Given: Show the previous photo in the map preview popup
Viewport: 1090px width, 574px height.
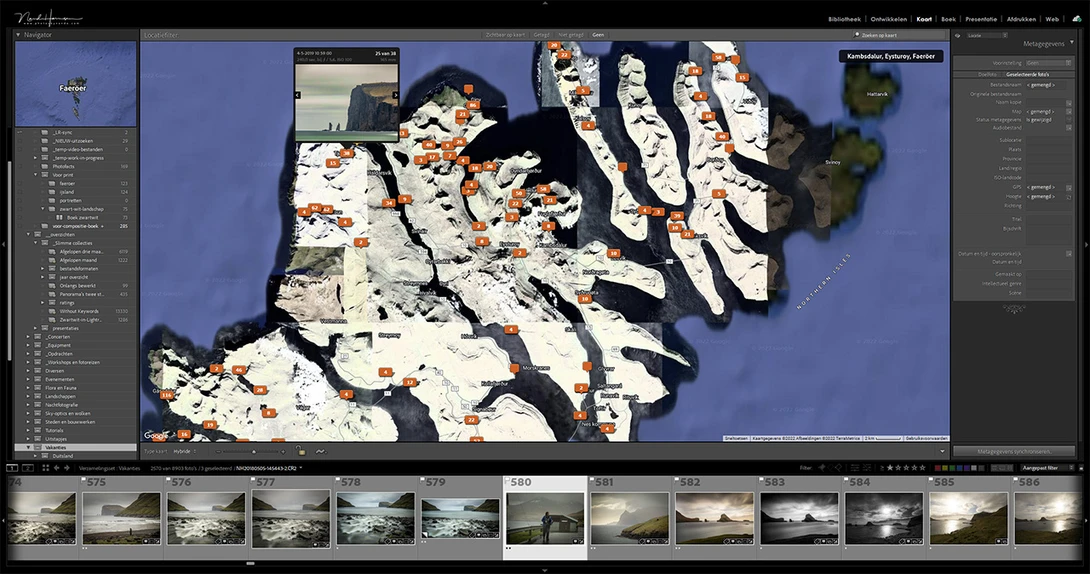Looking at the screenshot, I should [298, 95].
